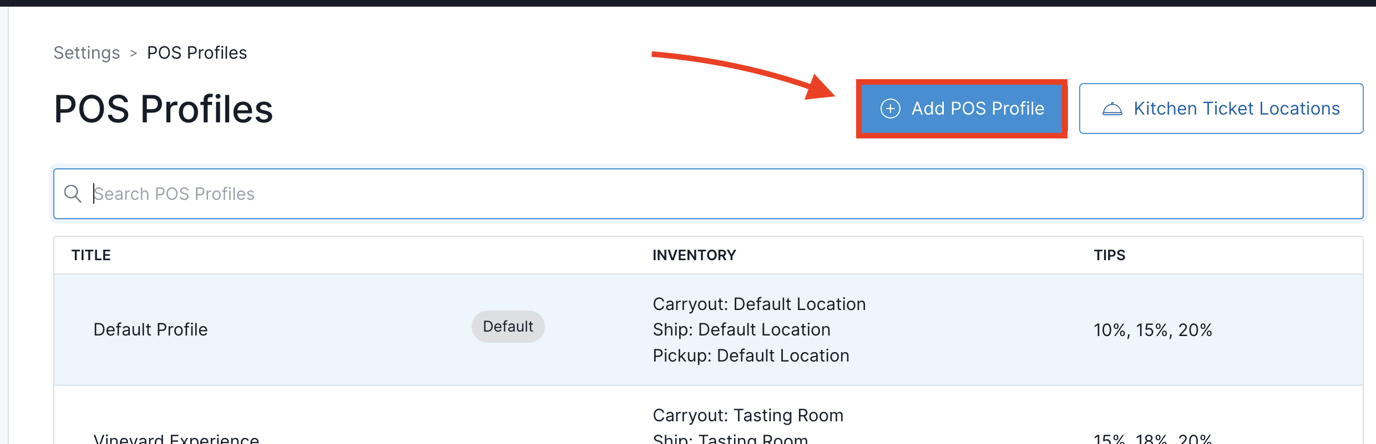Click the cloche icon for Kitchen Ticket Locations
The height and width of the screenshot is (444, 1376).
[1112, 109]
